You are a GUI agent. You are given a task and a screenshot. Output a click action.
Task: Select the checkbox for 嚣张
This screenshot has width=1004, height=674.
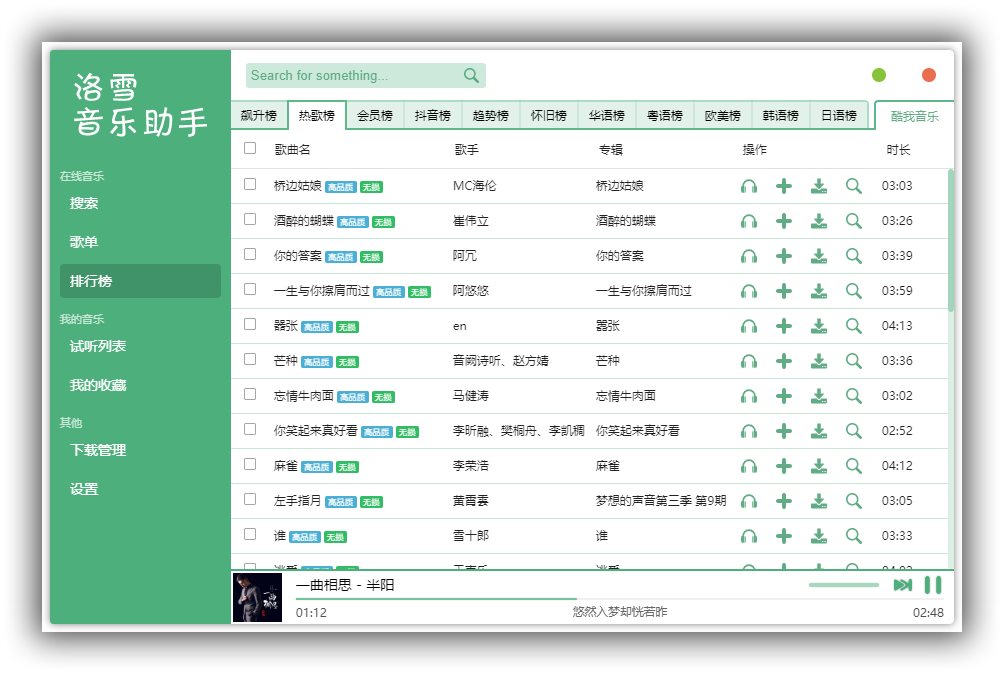(x=250, y=325)
